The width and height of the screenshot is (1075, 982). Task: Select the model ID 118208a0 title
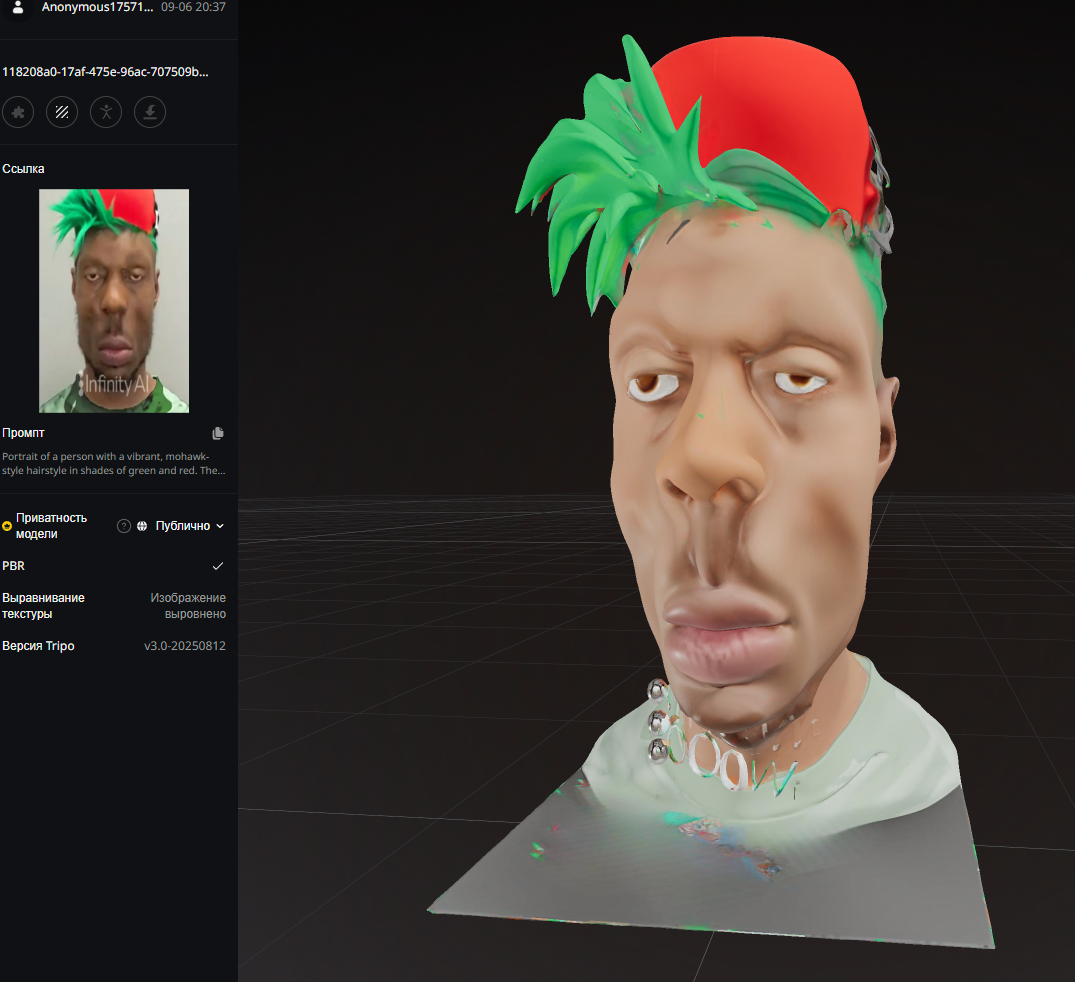(106, 72)
